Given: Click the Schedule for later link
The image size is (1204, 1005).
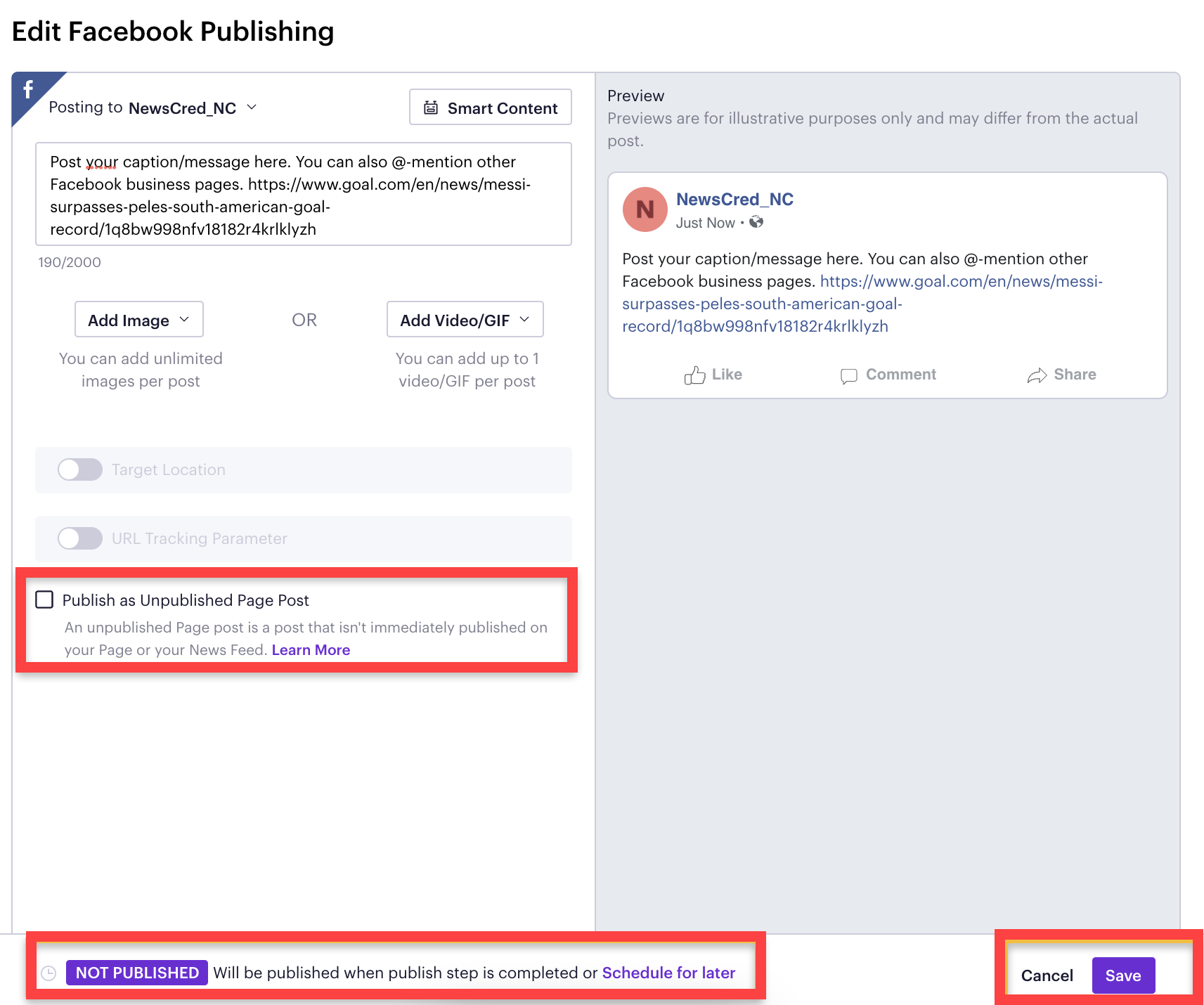Looking at the screenshot, I should pyautogui.click(x=668, y=973).
